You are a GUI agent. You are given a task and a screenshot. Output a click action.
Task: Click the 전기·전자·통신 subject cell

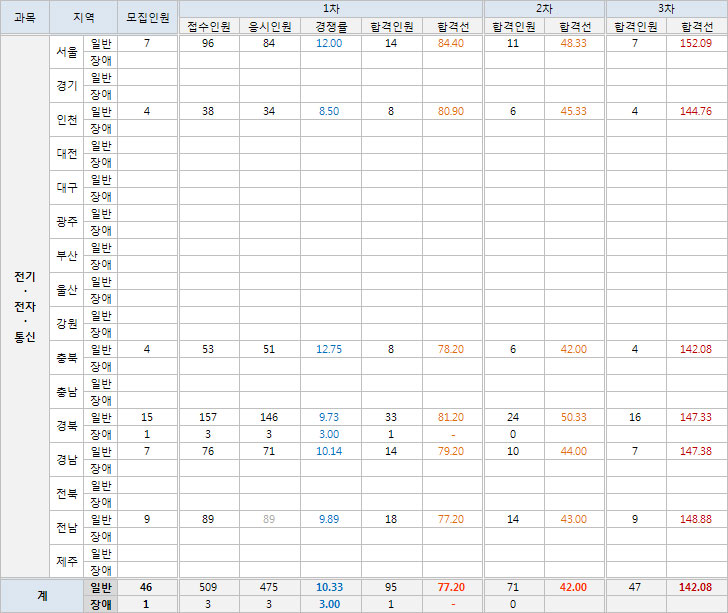coord(25,306)
